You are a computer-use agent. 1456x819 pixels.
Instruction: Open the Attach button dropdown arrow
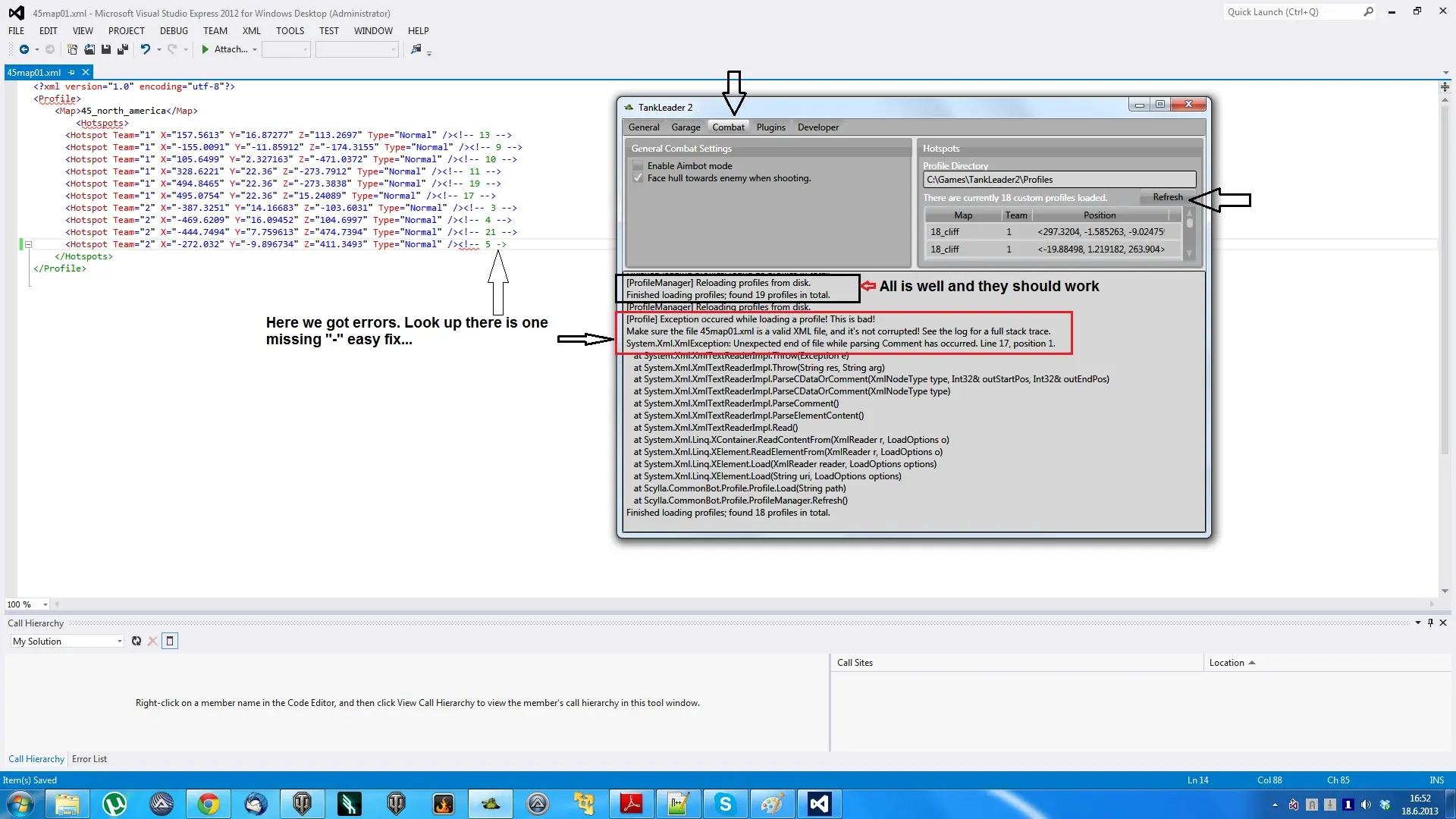[x=255, y=49]
